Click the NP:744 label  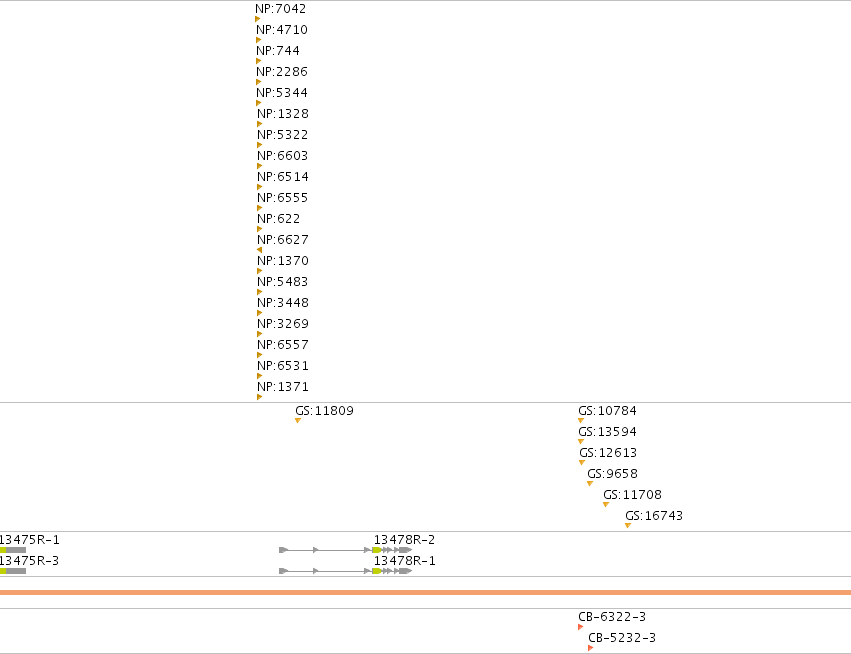pos(278,51)
